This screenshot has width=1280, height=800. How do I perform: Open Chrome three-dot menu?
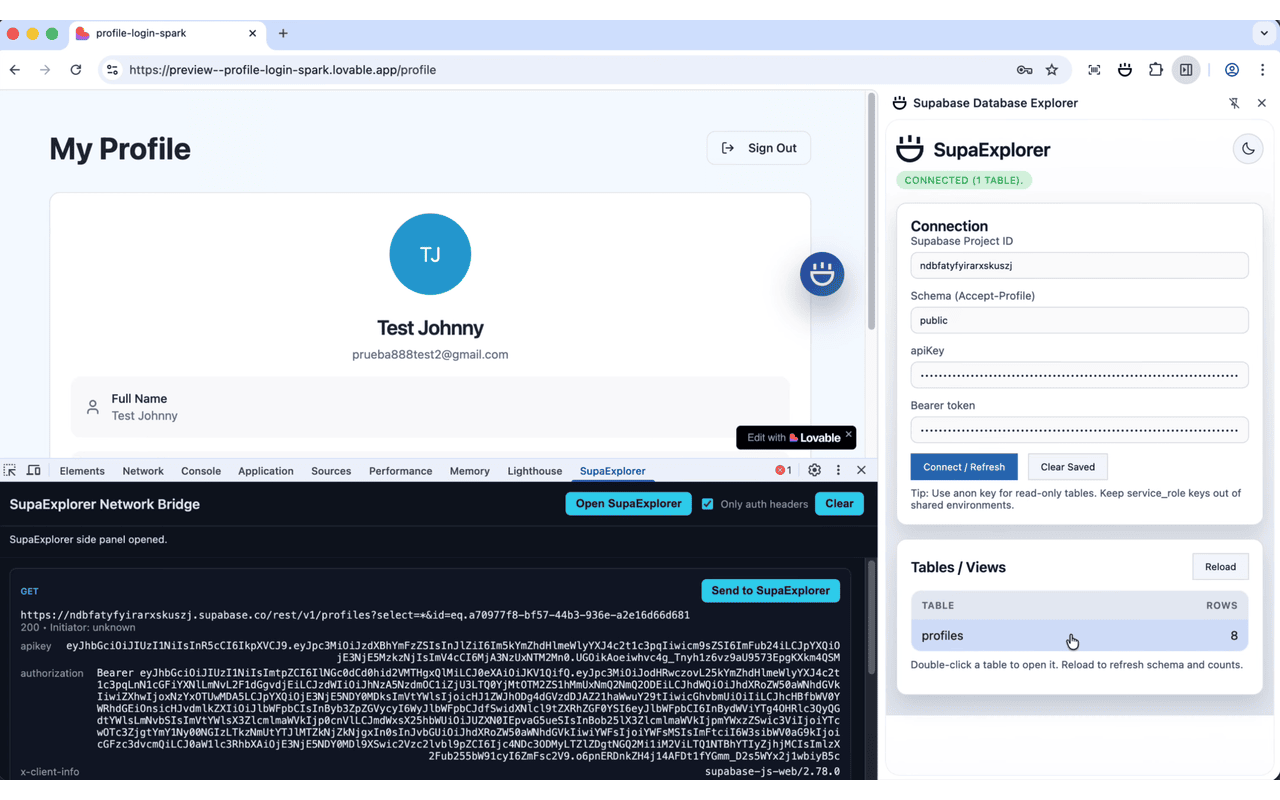click(1262, 70)
